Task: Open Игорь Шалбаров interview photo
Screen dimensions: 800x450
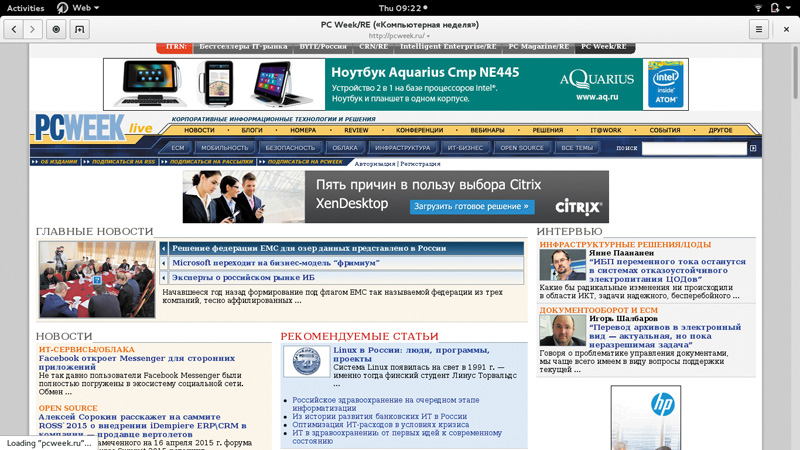Action: click(562, 331)
